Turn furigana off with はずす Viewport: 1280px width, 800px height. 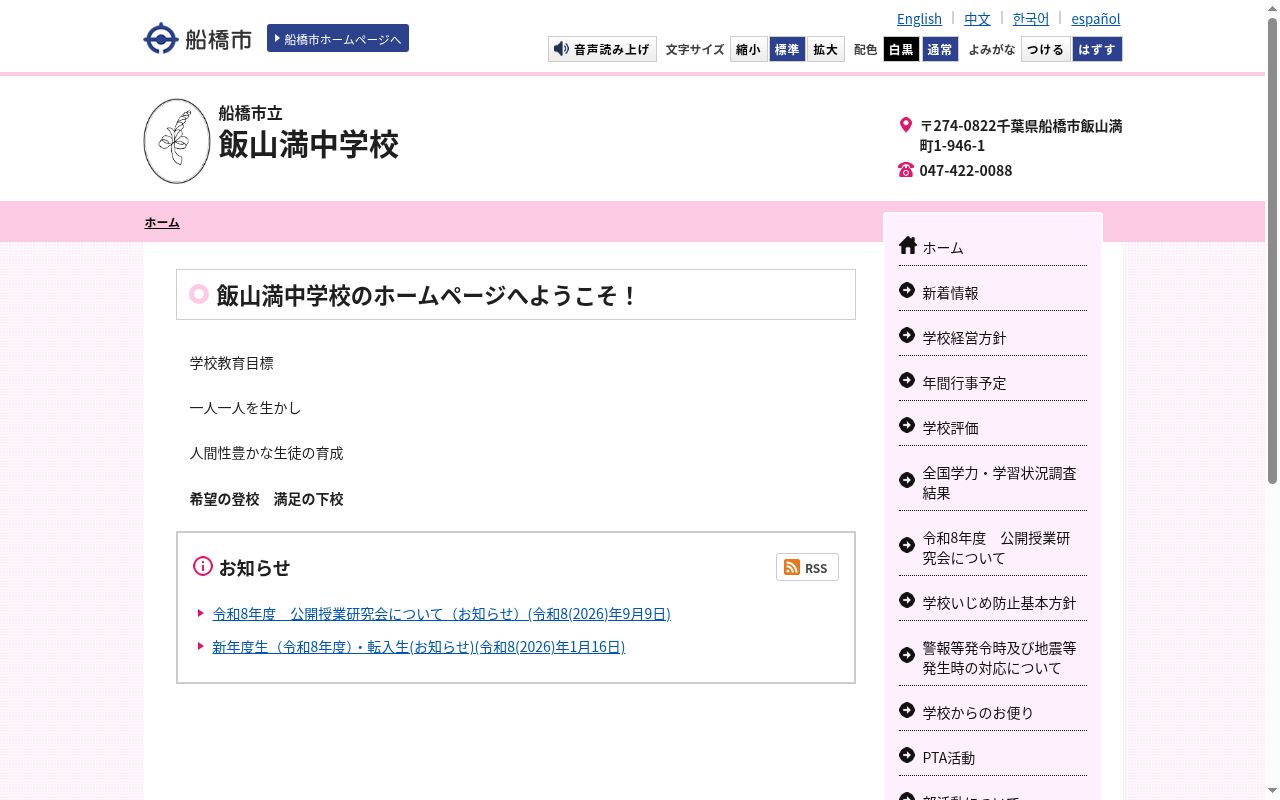click(1097, 49)
